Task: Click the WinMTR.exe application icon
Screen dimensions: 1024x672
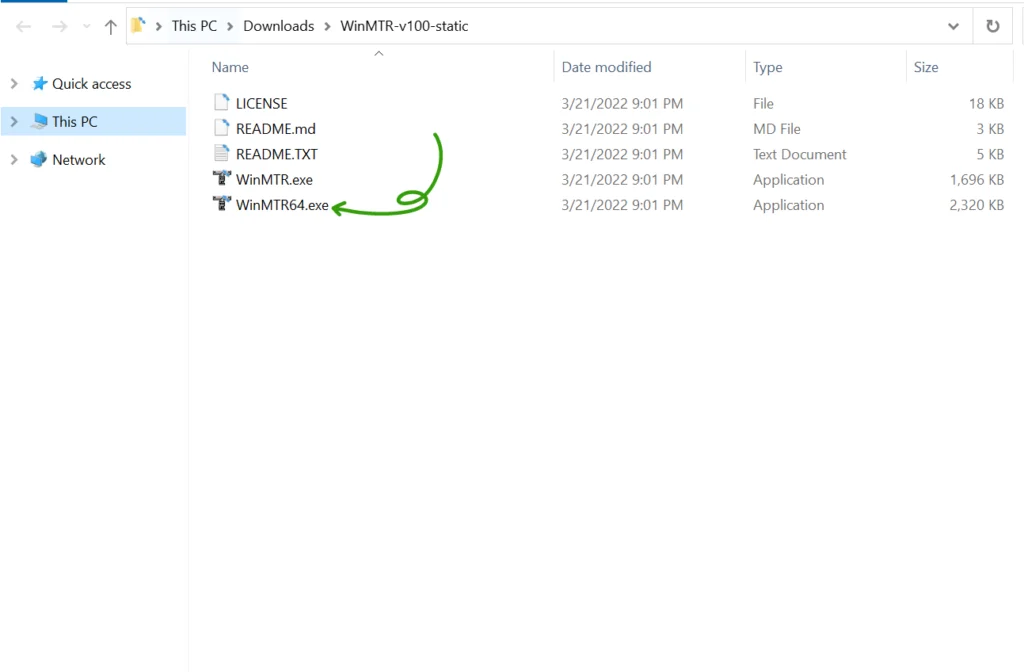Action: 222,178
